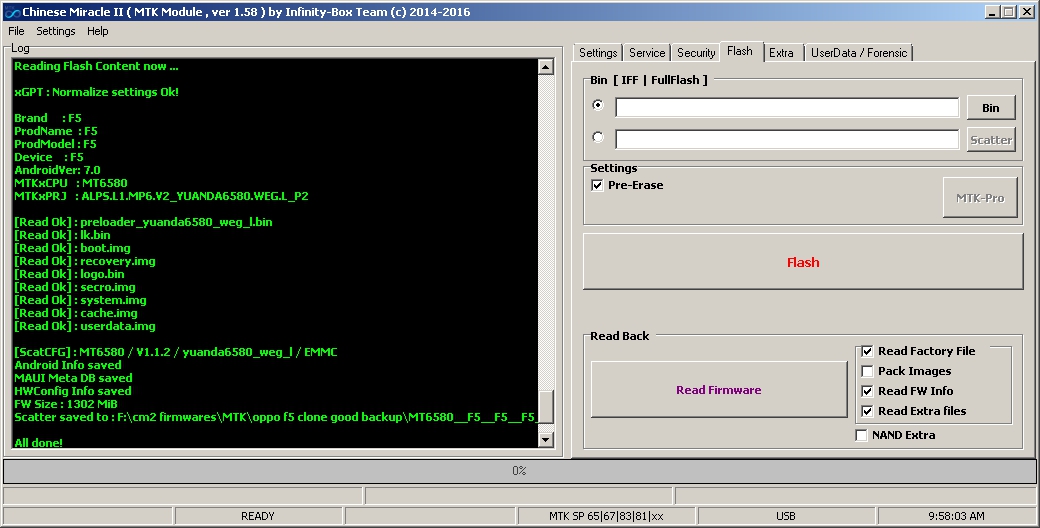Click the 'Android Info saved' log line
The width and height of the screenshot is (1040, 528).
coord(68,365)
